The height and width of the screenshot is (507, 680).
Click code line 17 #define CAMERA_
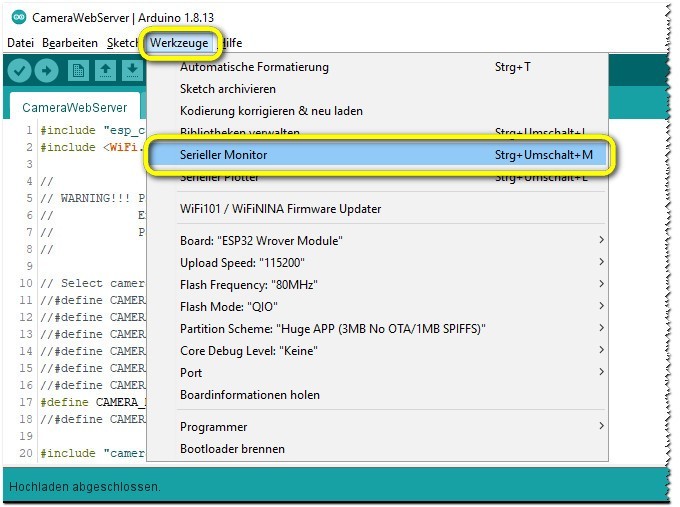point(93,402)
